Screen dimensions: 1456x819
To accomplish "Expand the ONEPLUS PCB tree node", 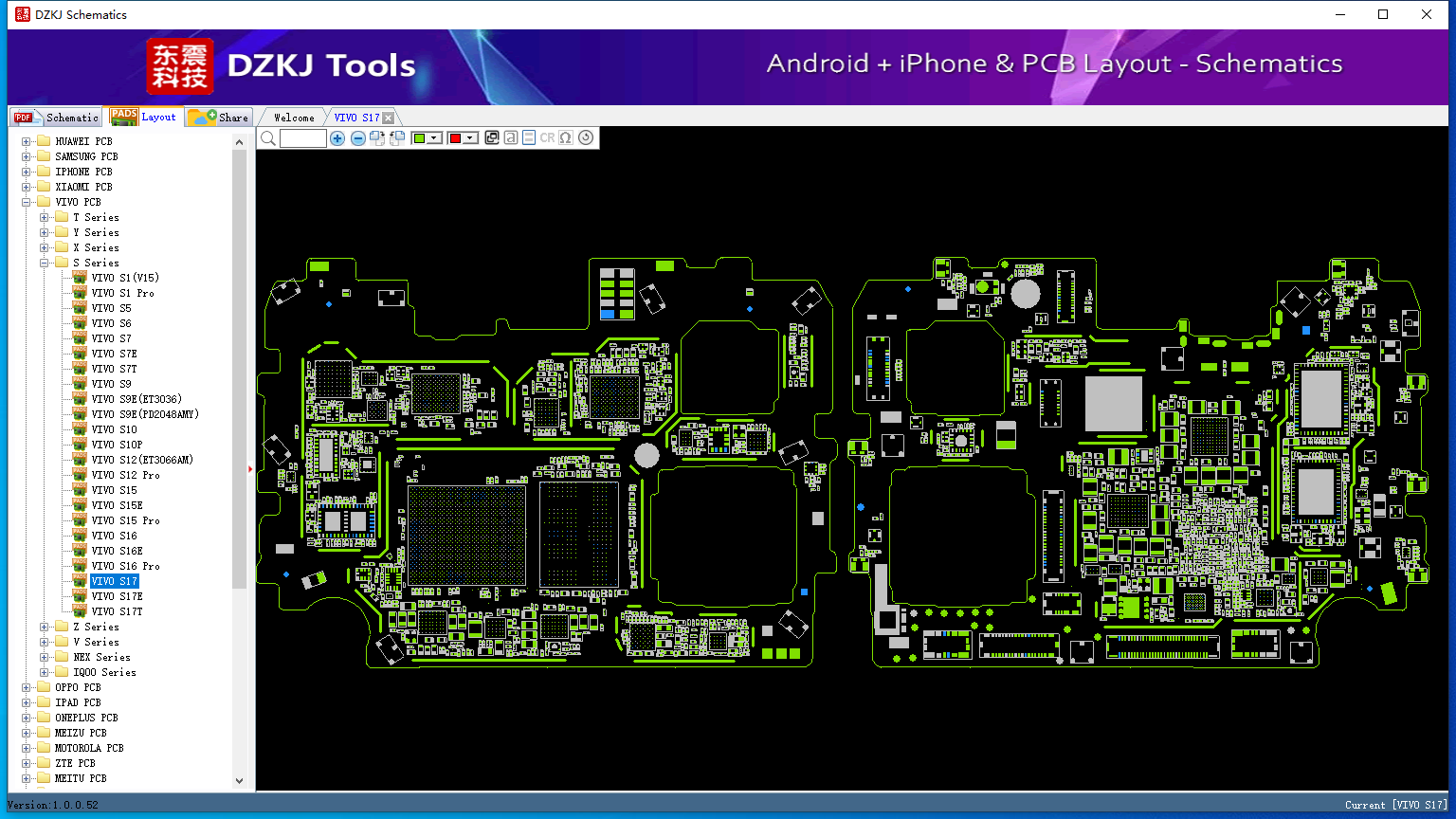I will point(27,718).
